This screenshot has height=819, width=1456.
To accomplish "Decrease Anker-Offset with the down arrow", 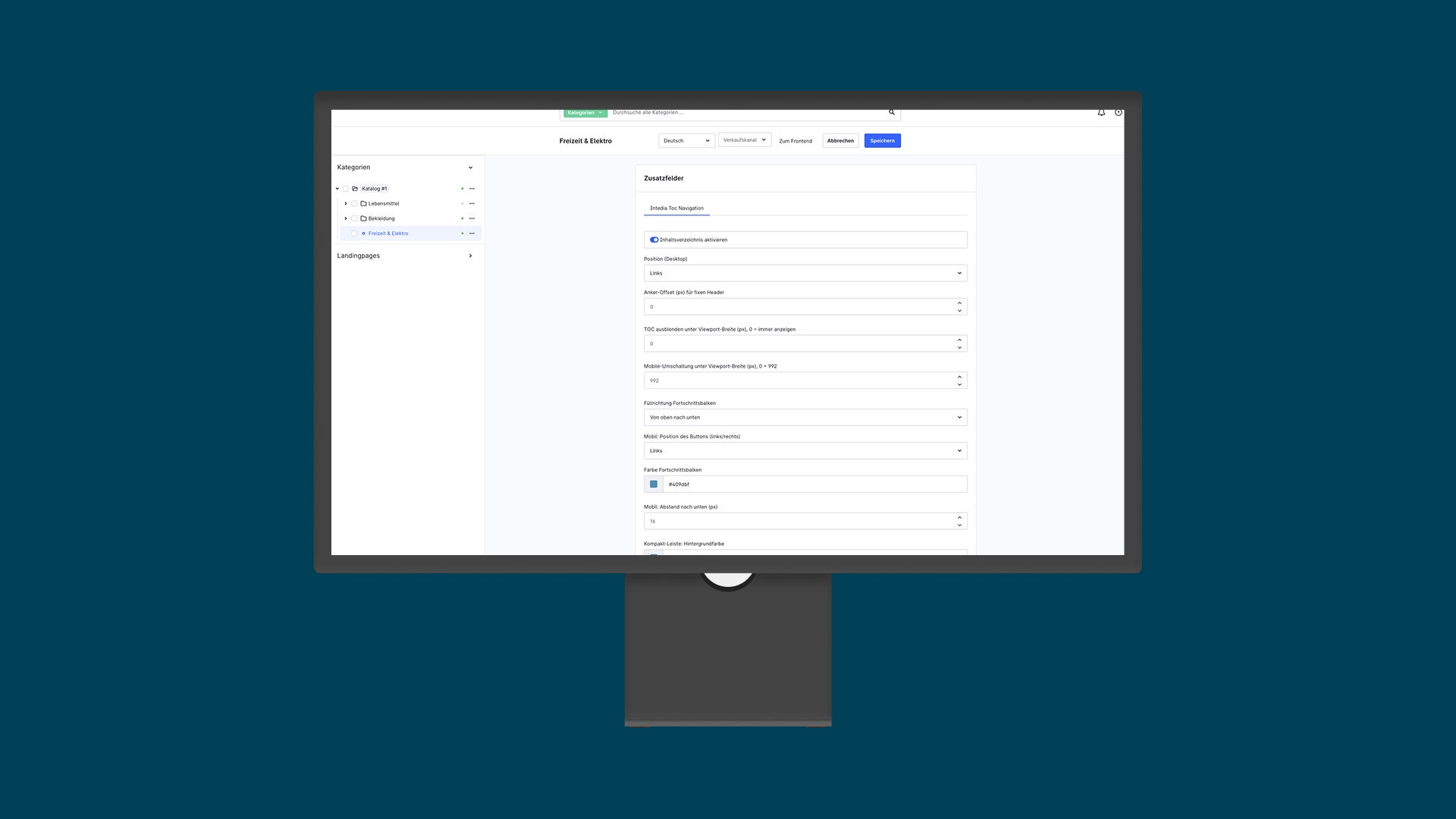I will point(959,311).
